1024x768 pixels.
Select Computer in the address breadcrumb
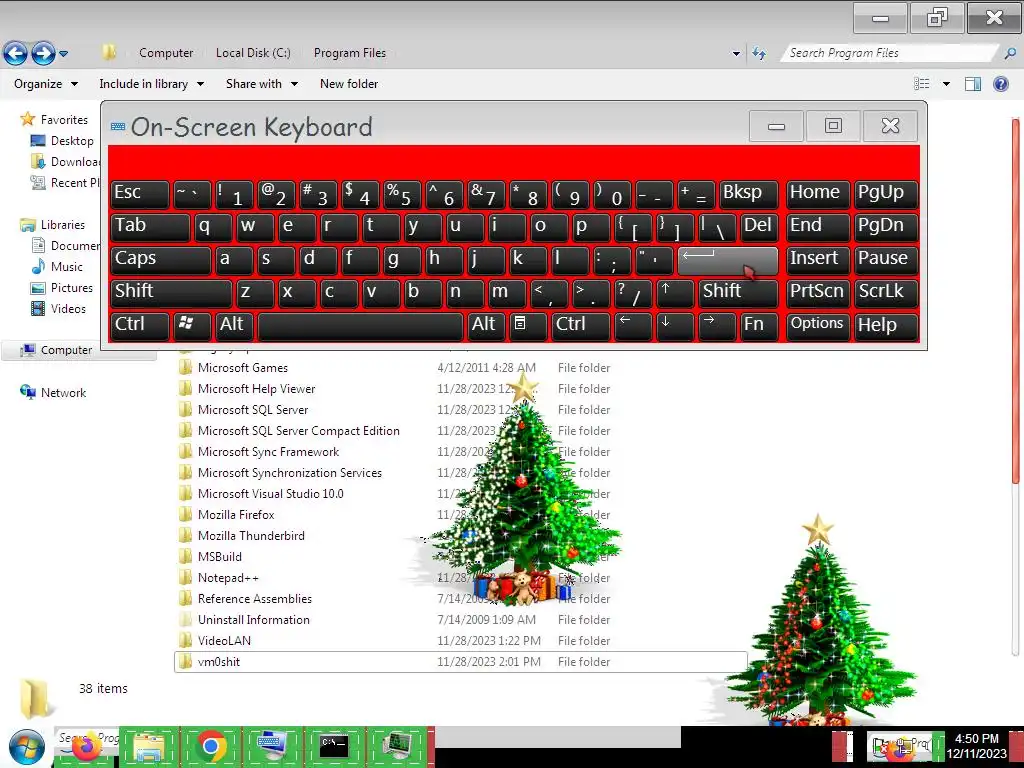(166, 53)
